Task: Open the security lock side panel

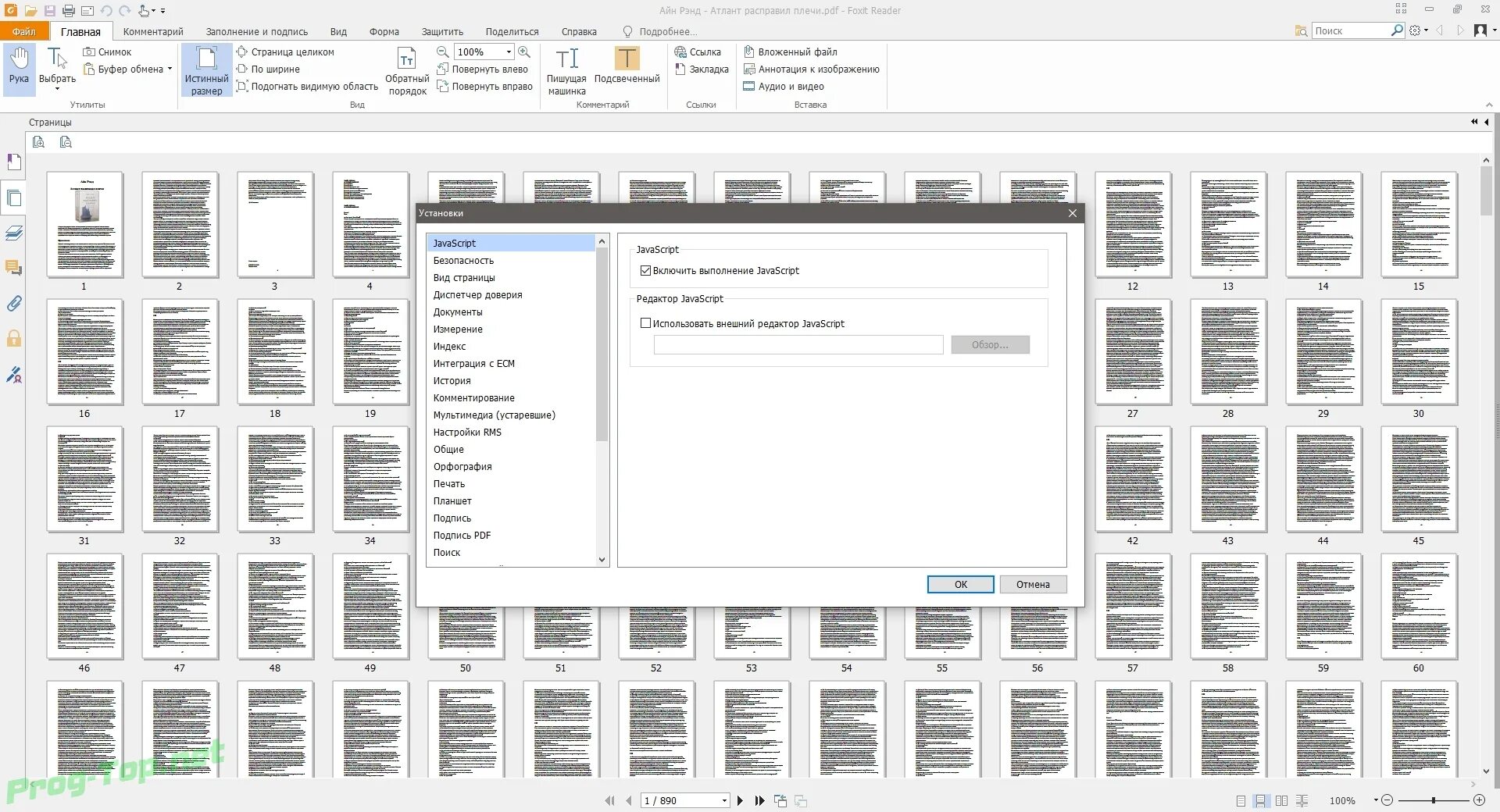Action: pyautogui.click(x=14, y=338)
